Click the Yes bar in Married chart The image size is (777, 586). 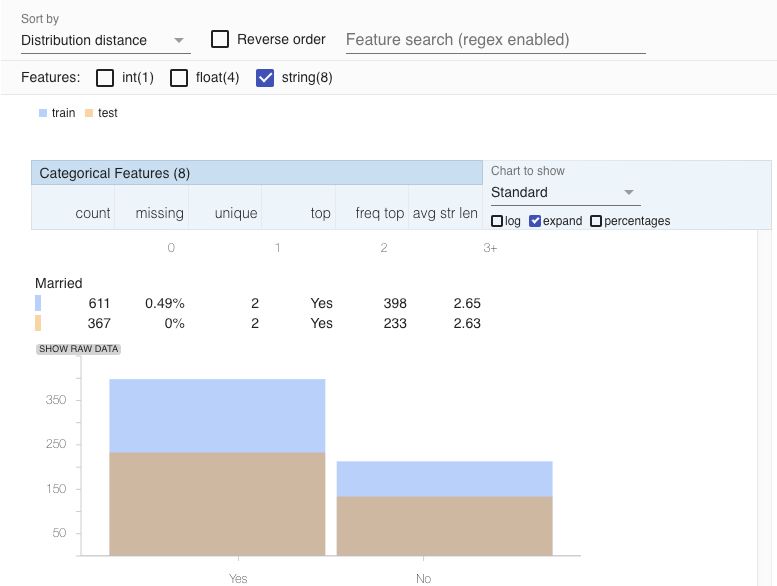pos(217,470)
